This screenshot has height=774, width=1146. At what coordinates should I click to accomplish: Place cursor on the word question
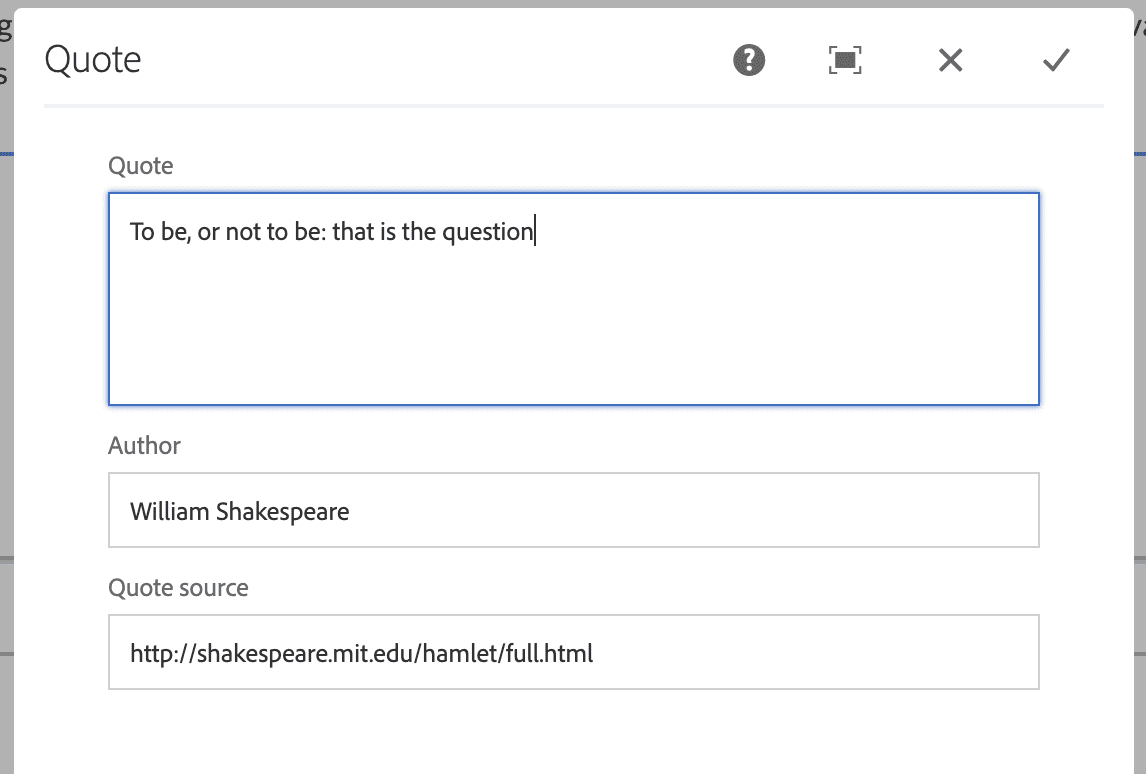(x=487, y=232)
